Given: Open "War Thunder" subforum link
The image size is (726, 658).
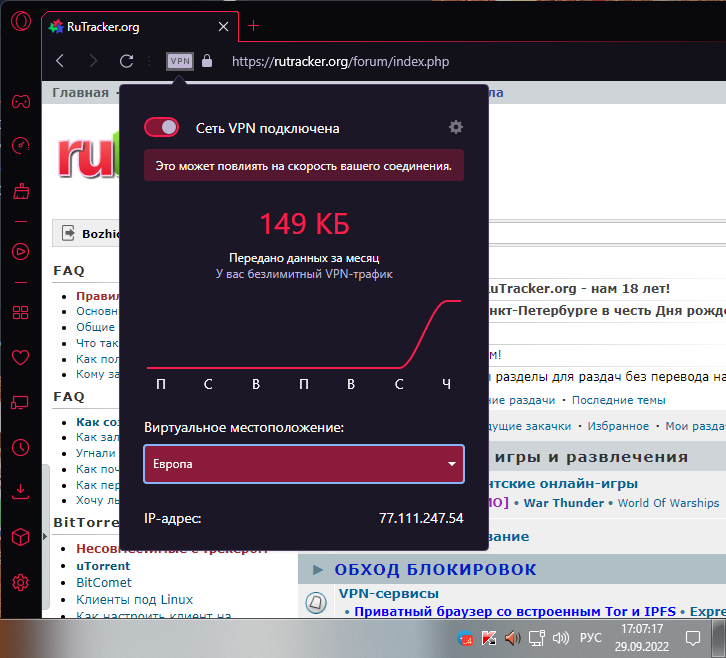Looking at the screenshot, I should coord(563,503).
